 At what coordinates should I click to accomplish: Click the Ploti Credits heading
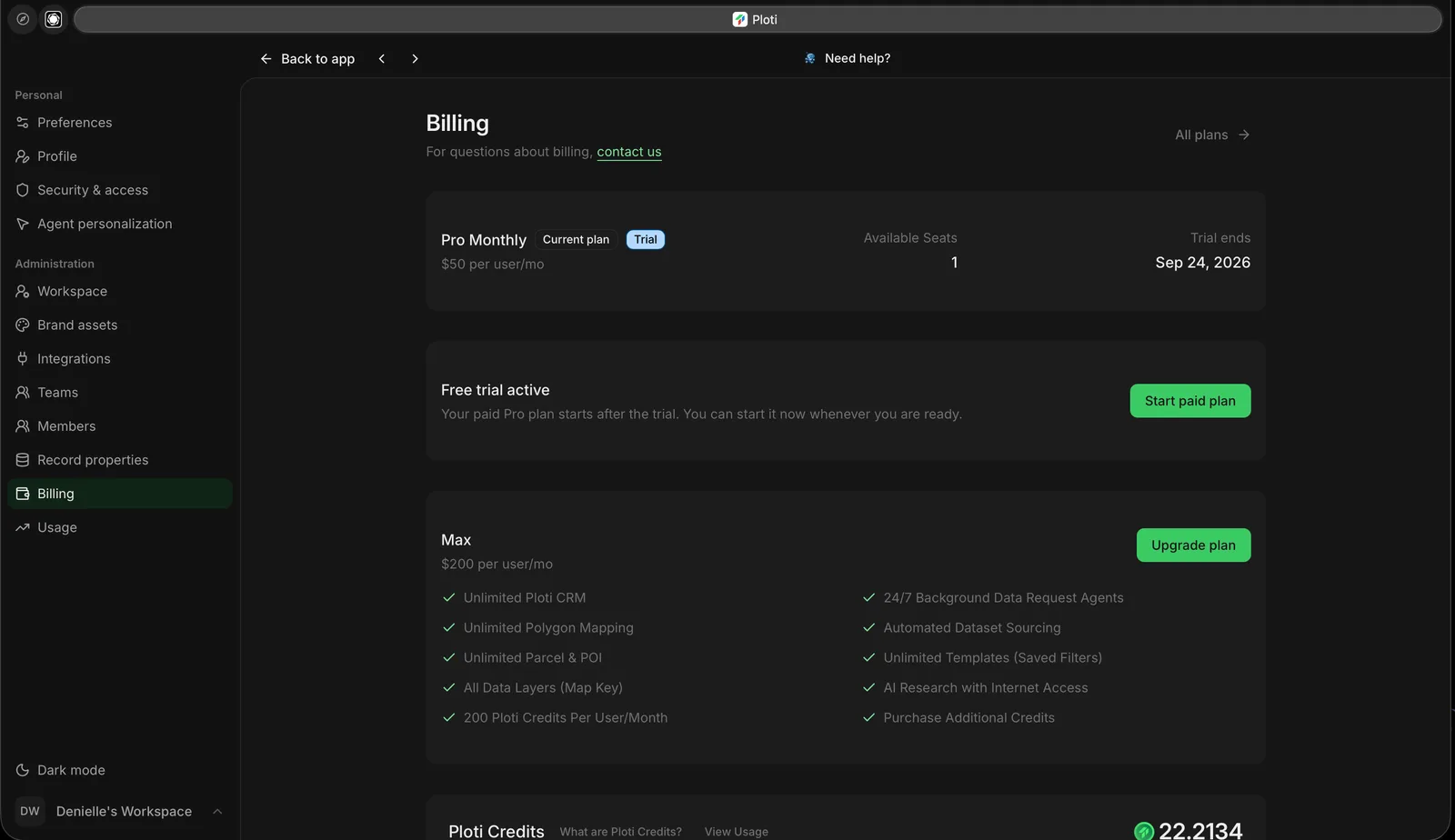[x=497, y=831]
